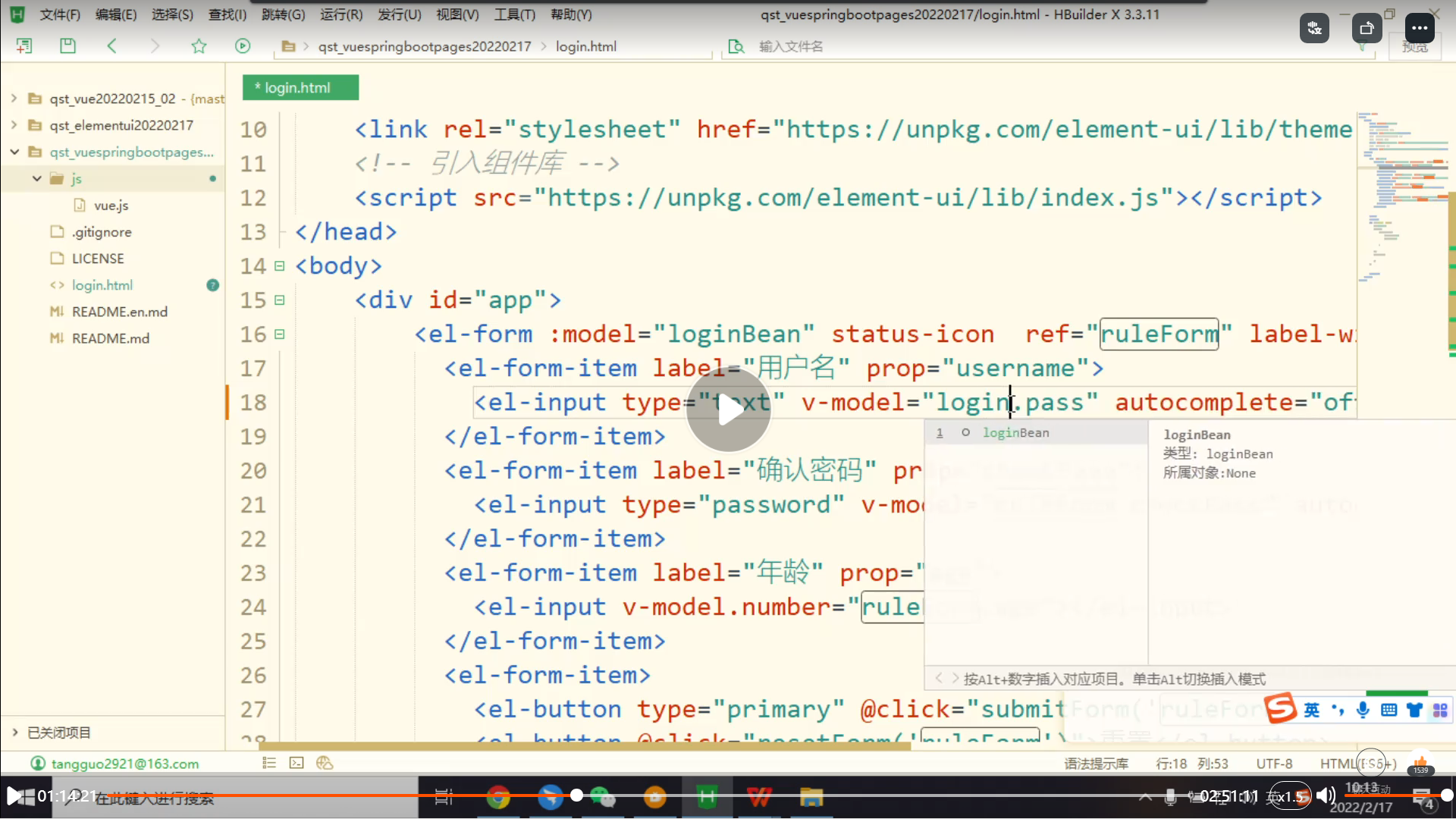Fold the div app on line 15
The image size is (1456, 819).
(279, 300)
